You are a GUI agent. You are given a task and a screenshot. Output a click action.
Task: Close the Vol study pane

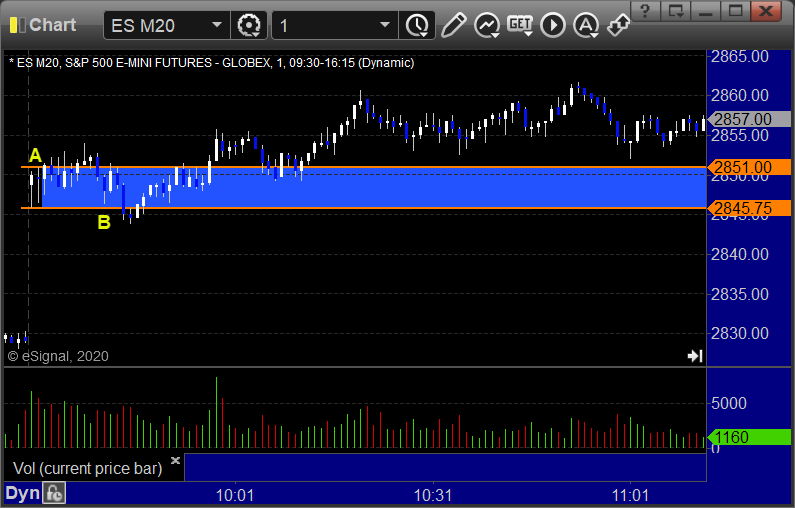point(175,460)
